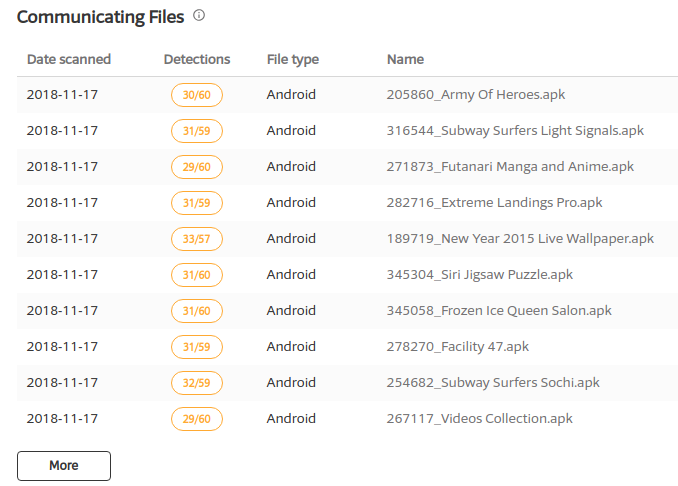Click the Detections column header

(197, 59)
